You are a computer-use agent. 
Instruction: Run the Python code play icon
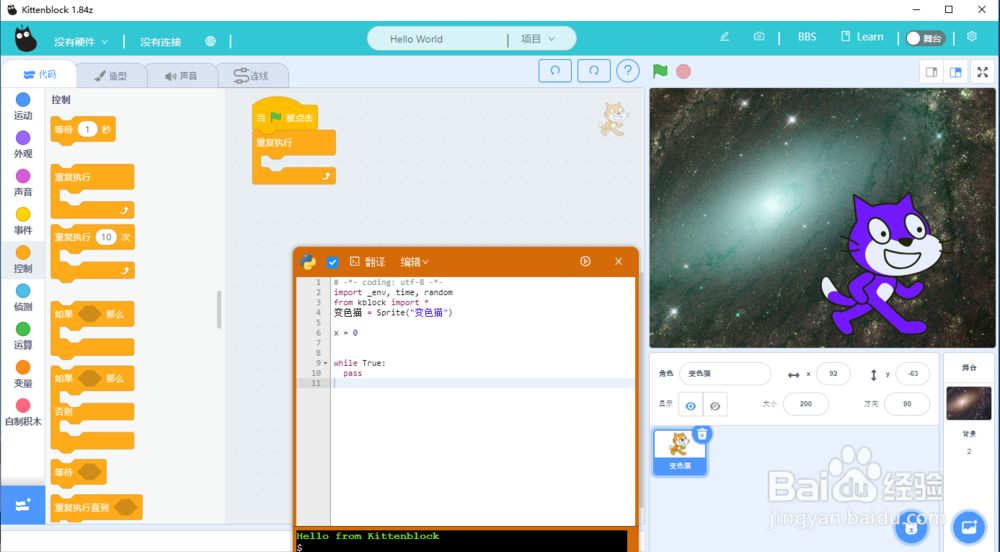click(585, 261)
